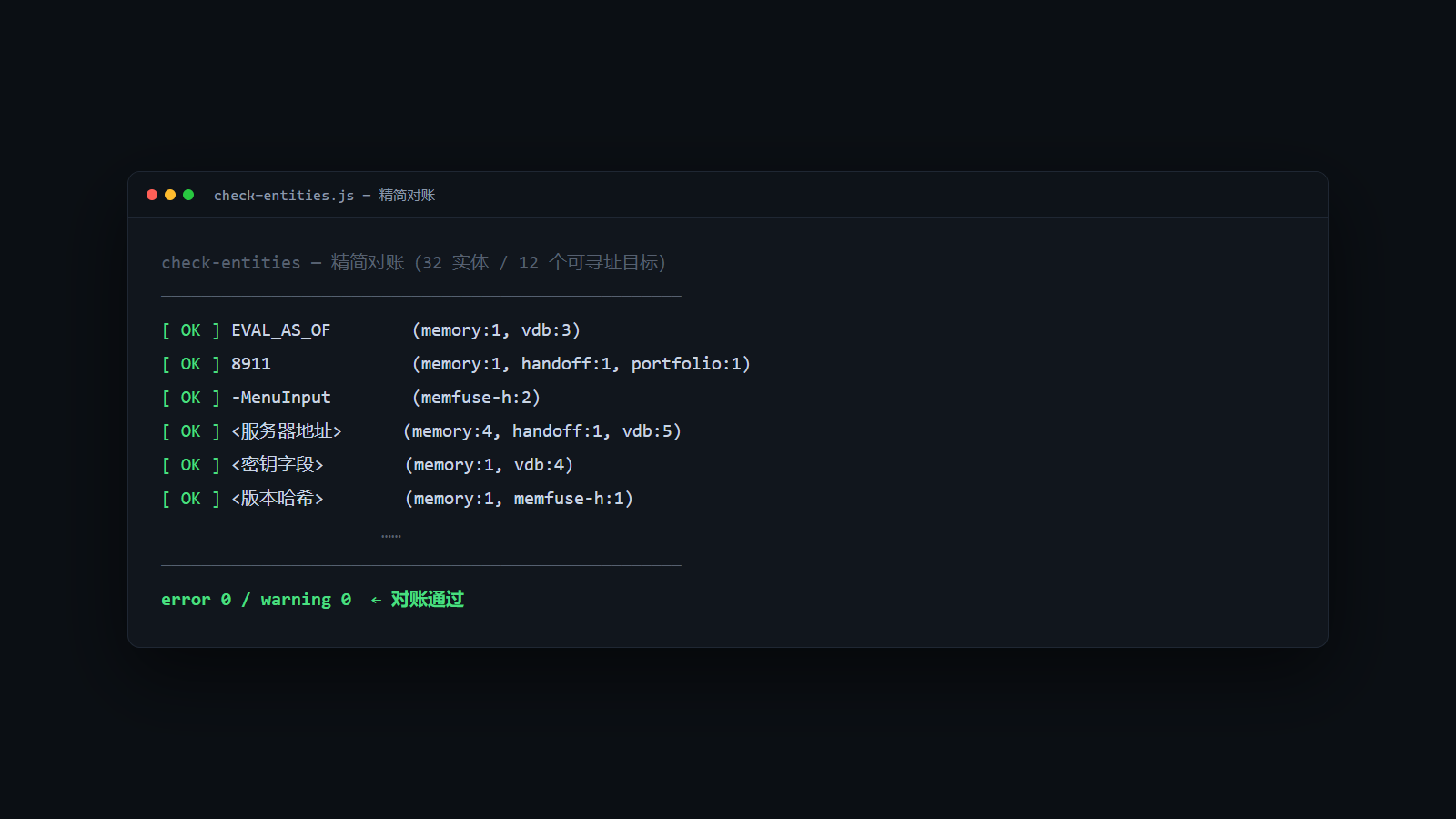The width and height of the screenshot is (1456, 819).
Task: Click counts '(memory:1, vdb:3)'
Action: [496, 330]
